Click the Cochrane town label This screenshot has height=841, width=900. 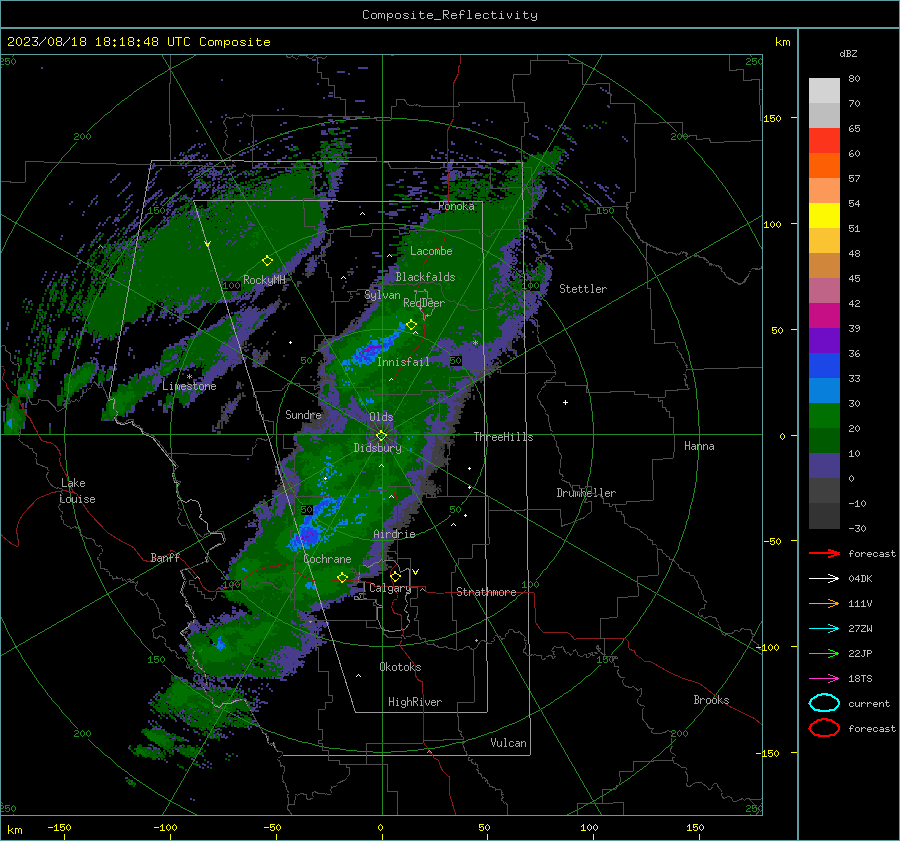pos(327,559)
